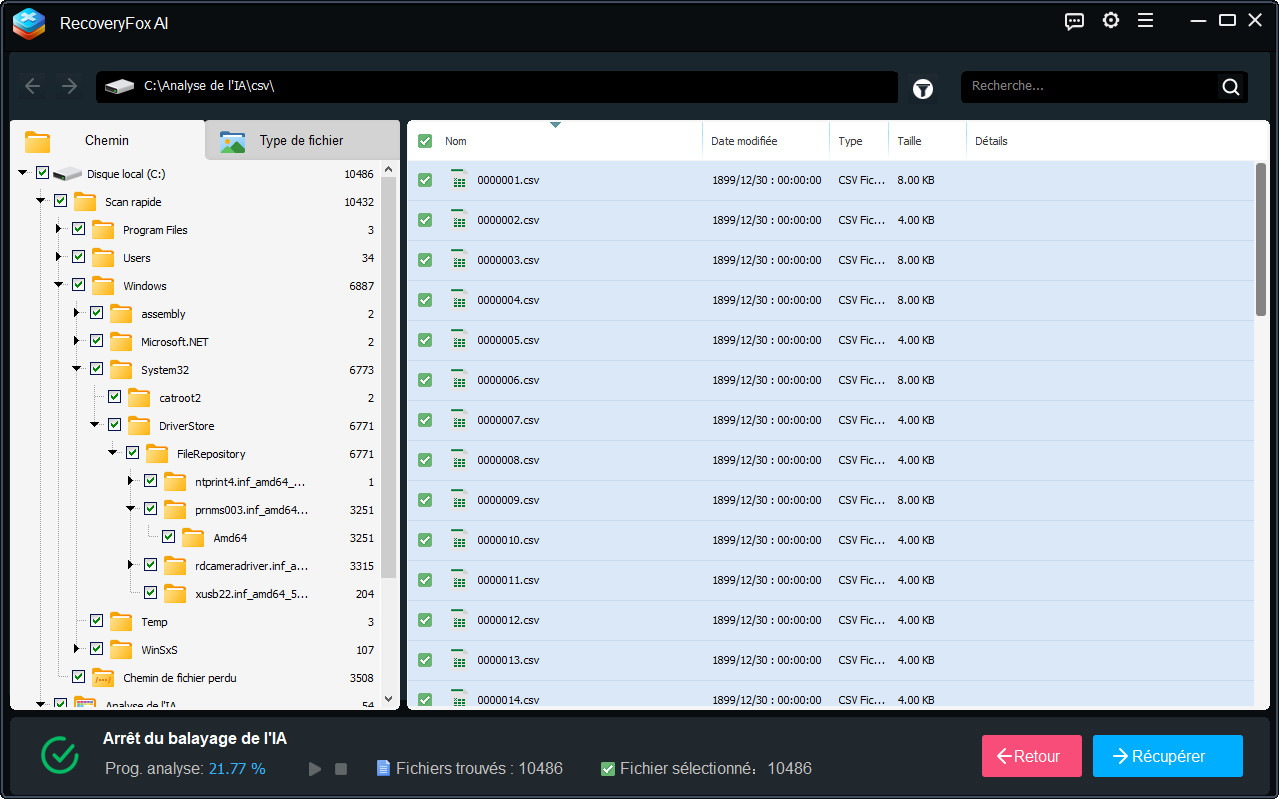Screen dimensions: 1279x799
Task: Click the catroot2 folder icon
Action: [139, 398]
